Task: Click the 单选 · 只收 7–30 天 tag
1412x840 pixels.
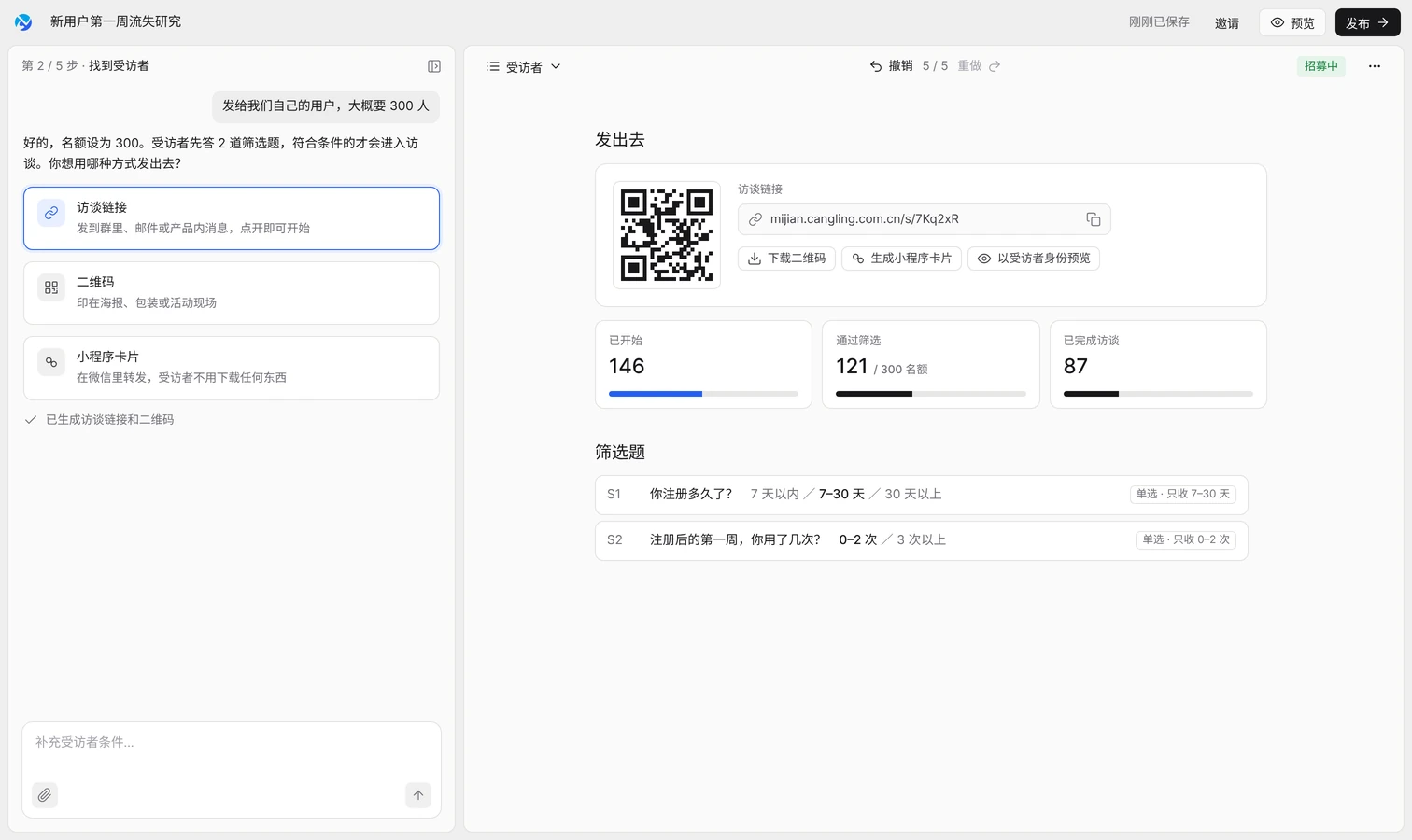Action: point(1183,494)
